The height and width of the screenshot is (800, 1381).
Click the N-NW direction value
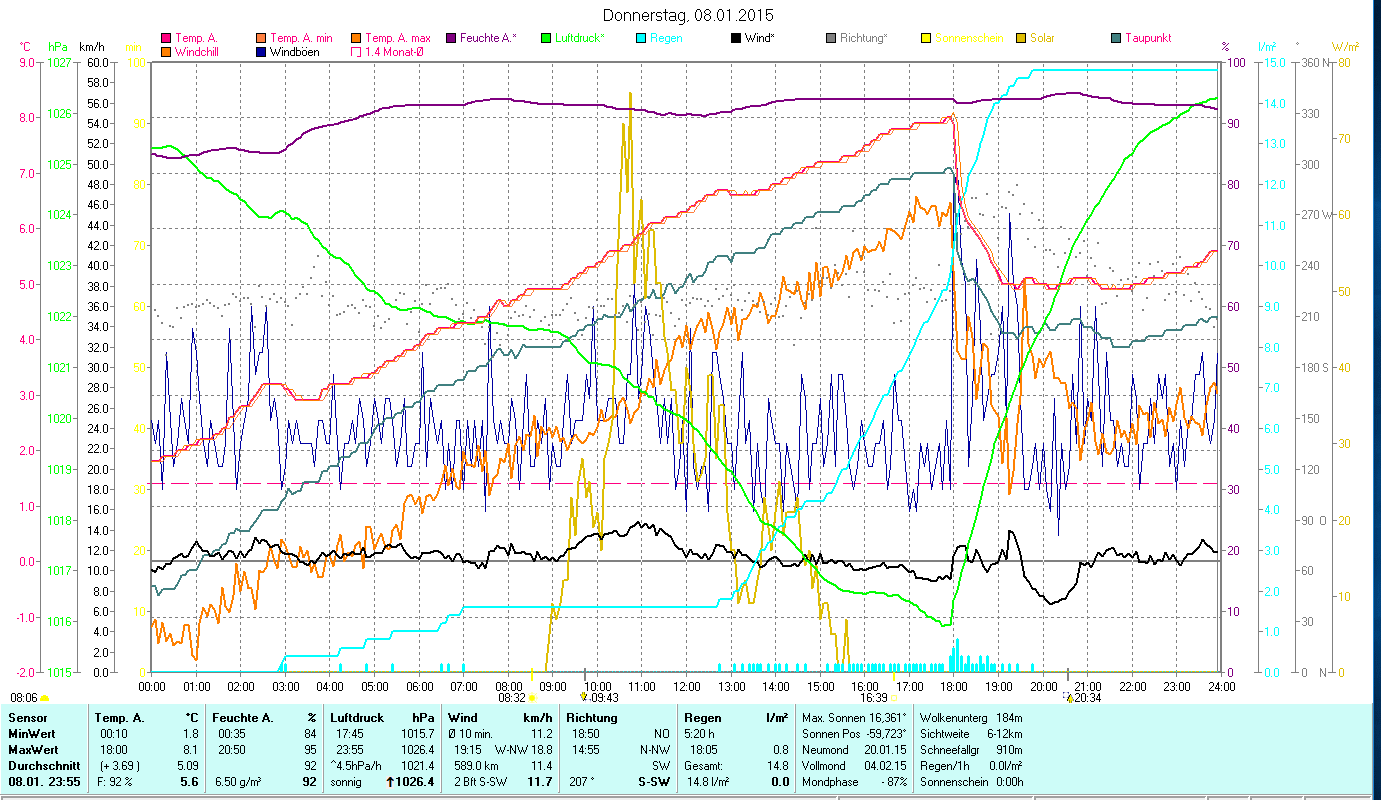tap(655, 749)
